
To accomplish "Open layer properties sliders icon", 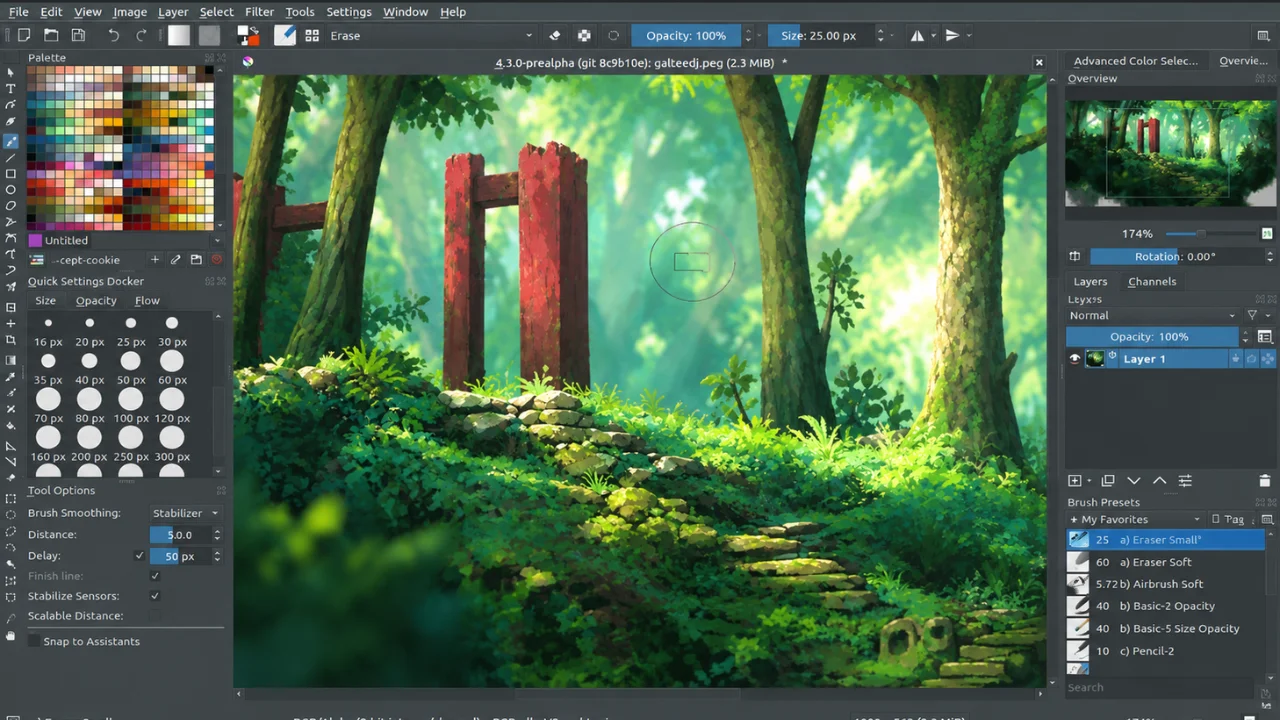I will point(1185,481).
